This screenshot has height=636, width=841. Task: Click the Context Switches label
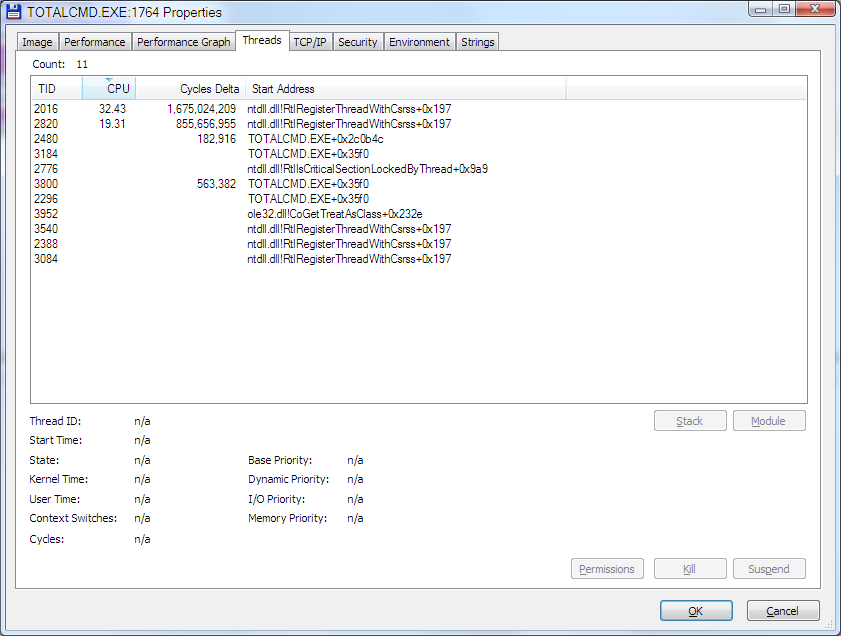(73, 518)
